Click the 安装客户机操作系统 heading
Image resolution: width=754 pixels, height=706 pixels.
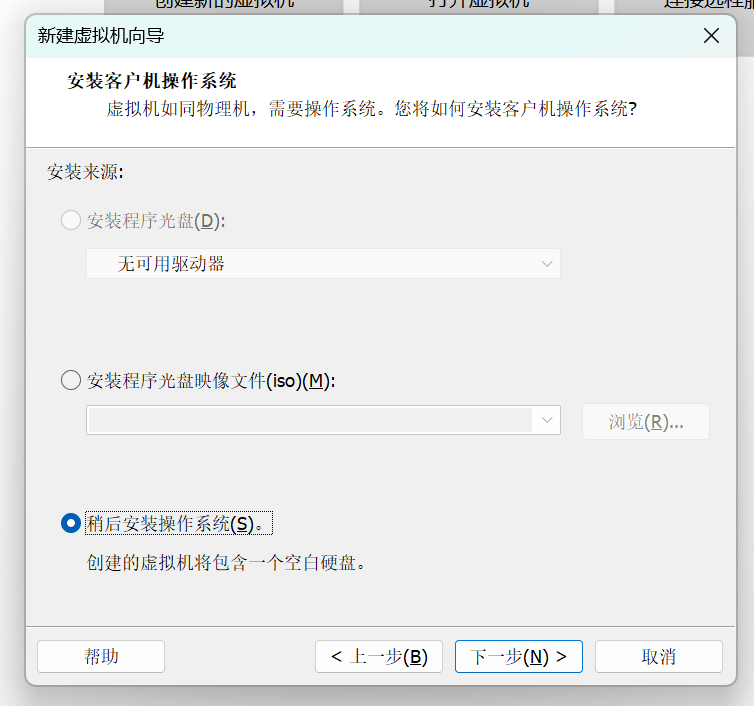click(x=151, y=81)
